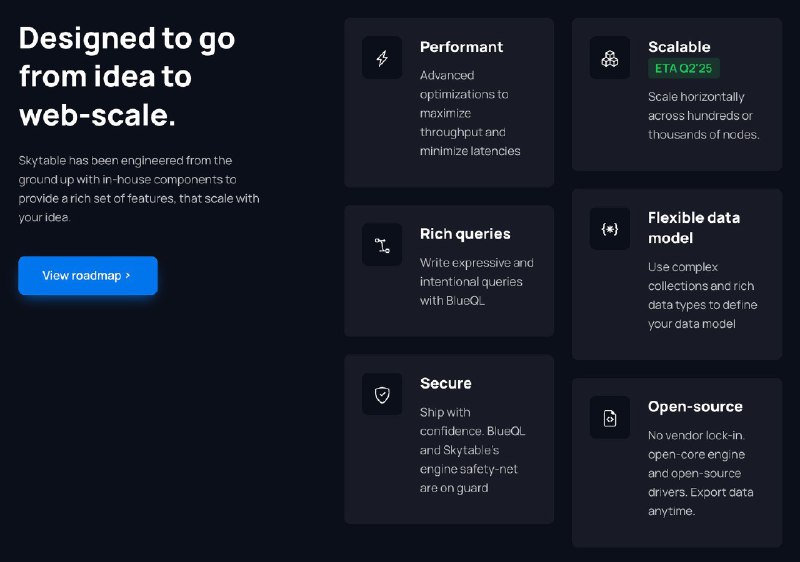Click the green ETA Q2'25 badge

pos(684,68)
